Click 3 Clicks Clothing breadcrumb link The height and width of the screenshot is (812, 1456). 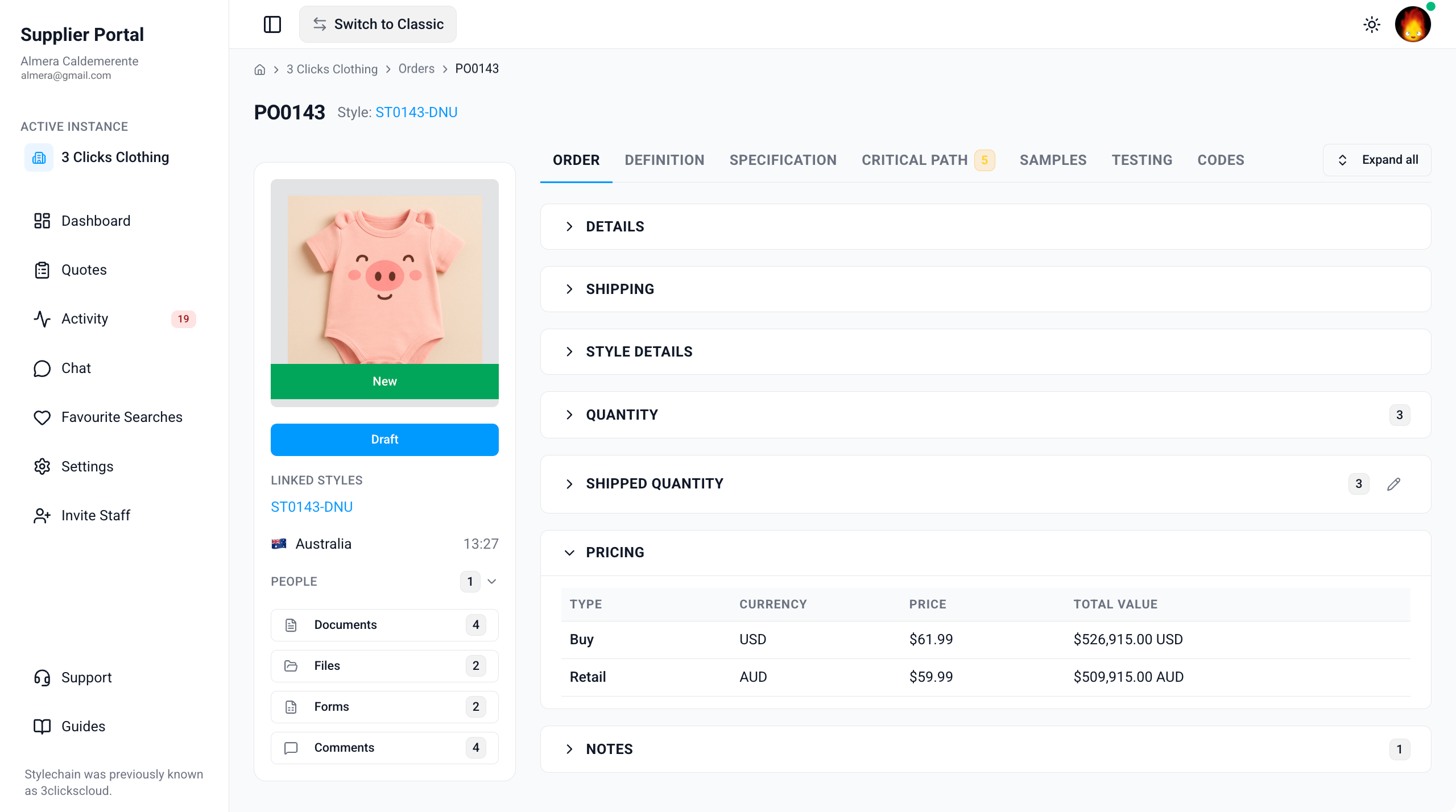point(332,69)
